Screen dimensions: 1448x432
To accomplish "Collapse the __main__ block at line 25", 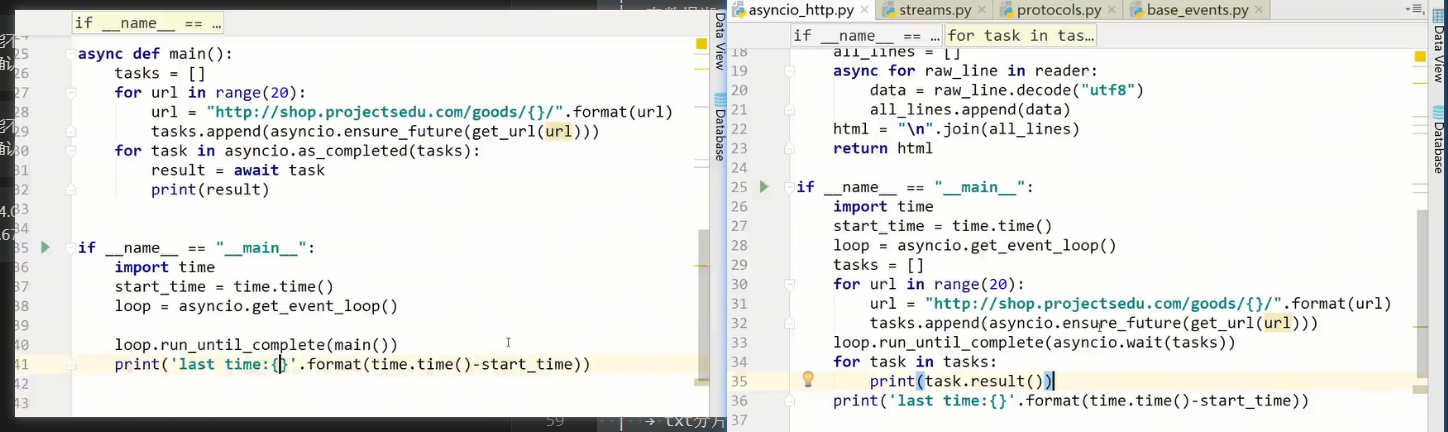I will 789,187.
